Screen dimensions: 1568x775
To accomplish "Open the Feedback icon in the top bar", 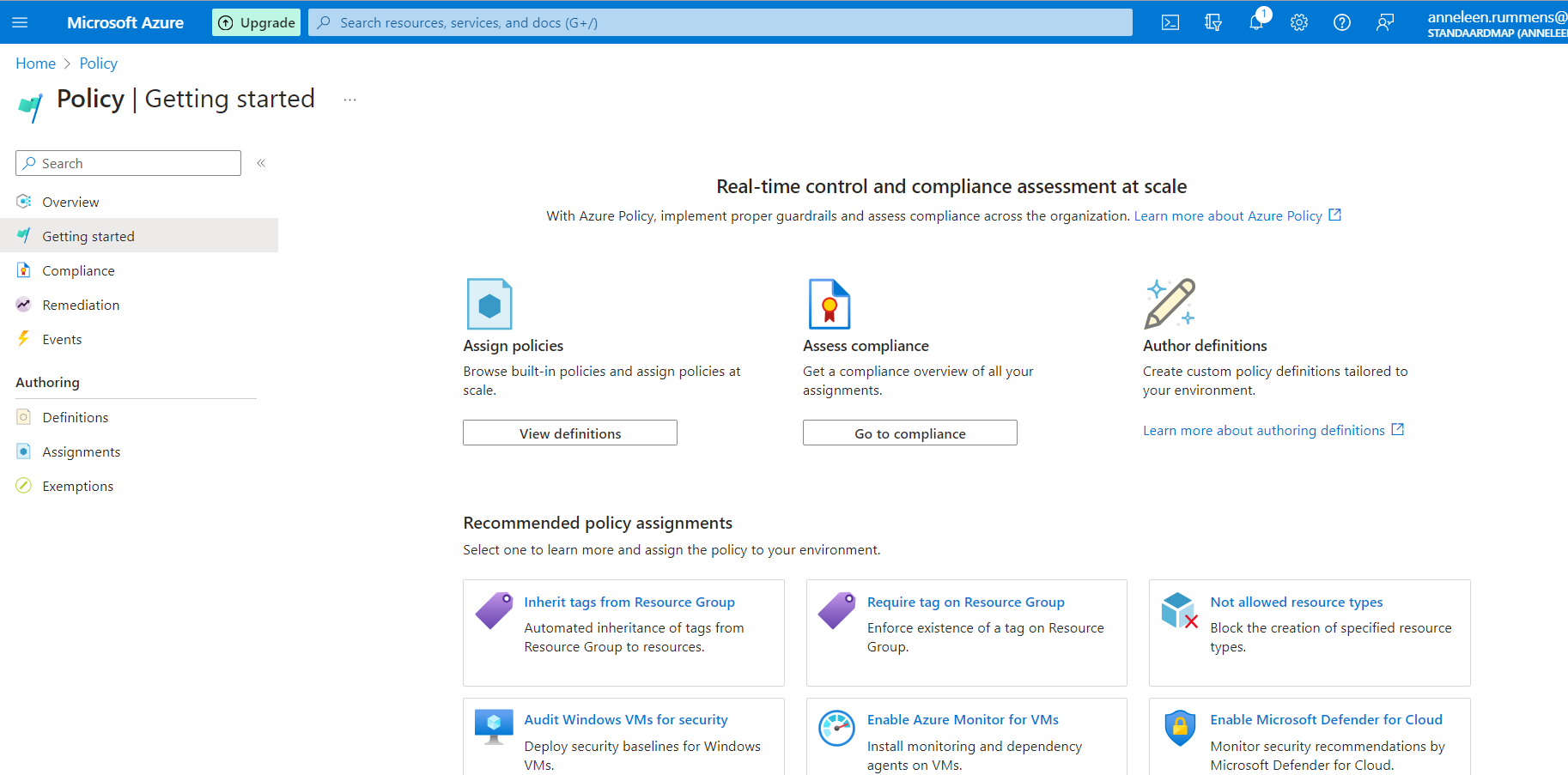I will [x=1385, y=22].
